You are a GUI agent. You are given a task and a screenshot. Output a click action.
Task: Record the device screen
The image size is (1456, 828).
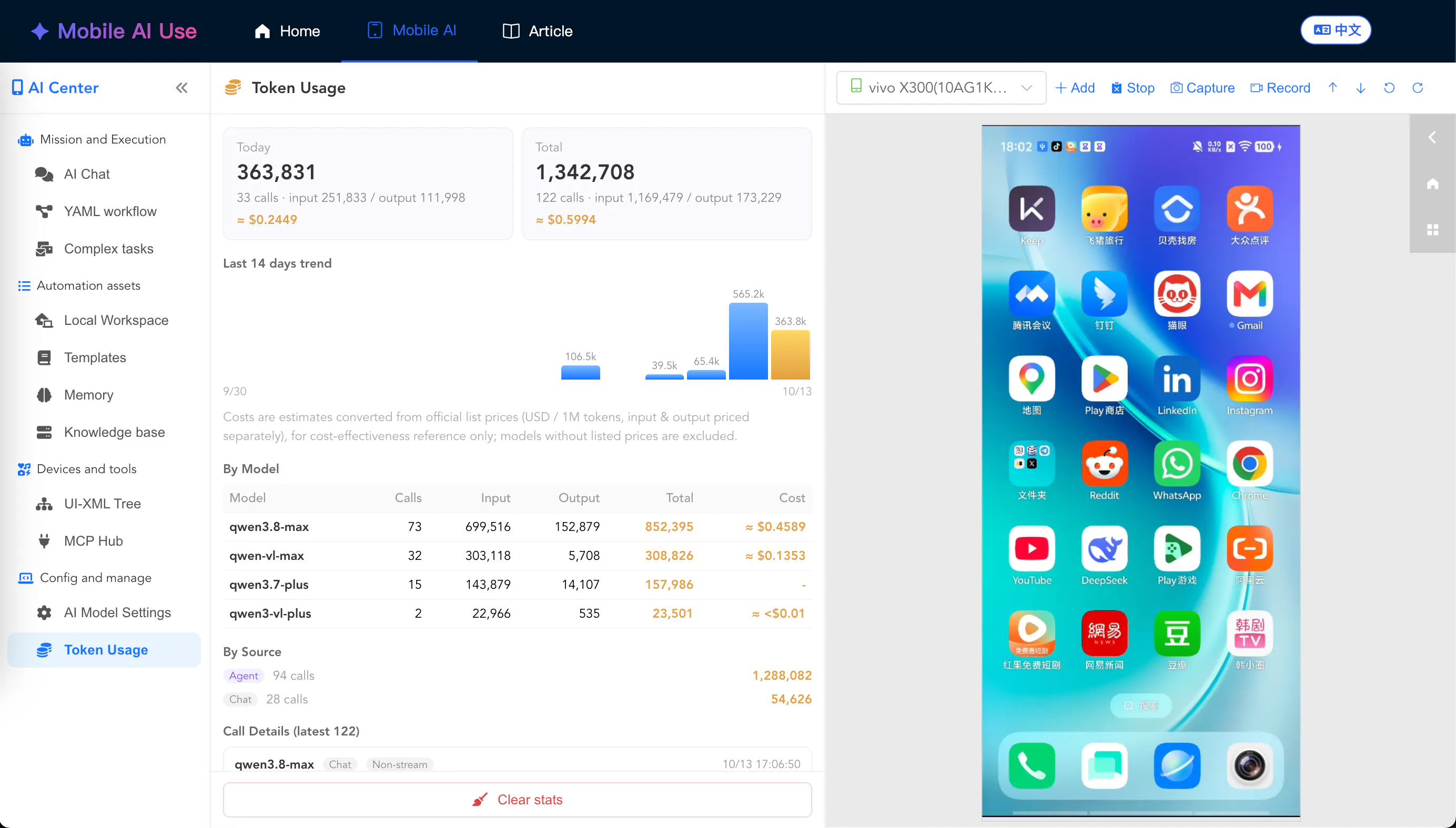point(1280,88)
